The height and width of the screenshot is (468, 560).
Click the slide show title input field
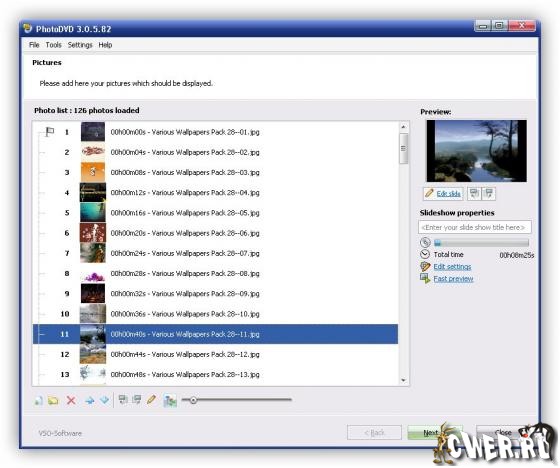coord(475,227)
